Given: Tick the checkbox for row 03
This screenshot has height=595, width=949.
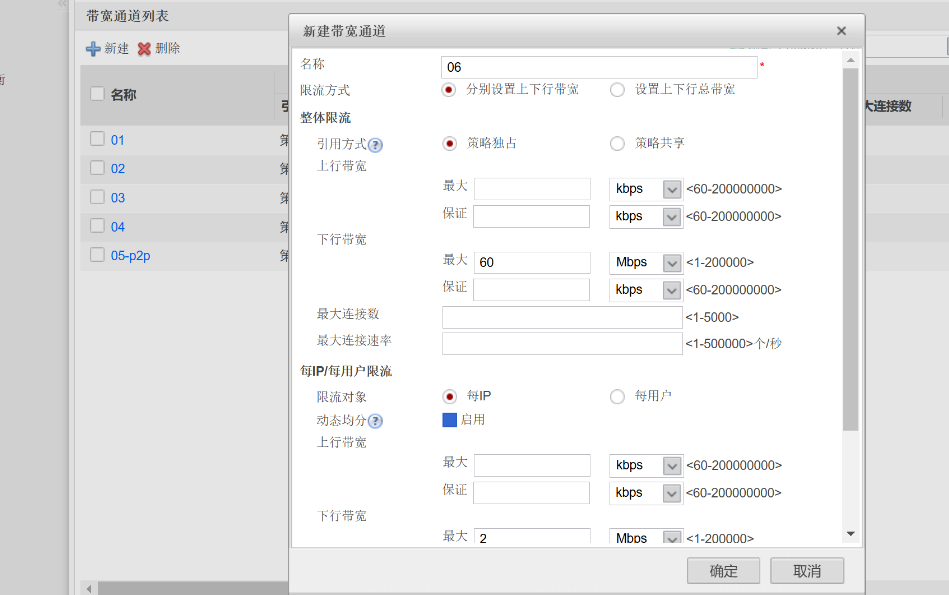Looking at the screenshot, I should coord(97,197).
